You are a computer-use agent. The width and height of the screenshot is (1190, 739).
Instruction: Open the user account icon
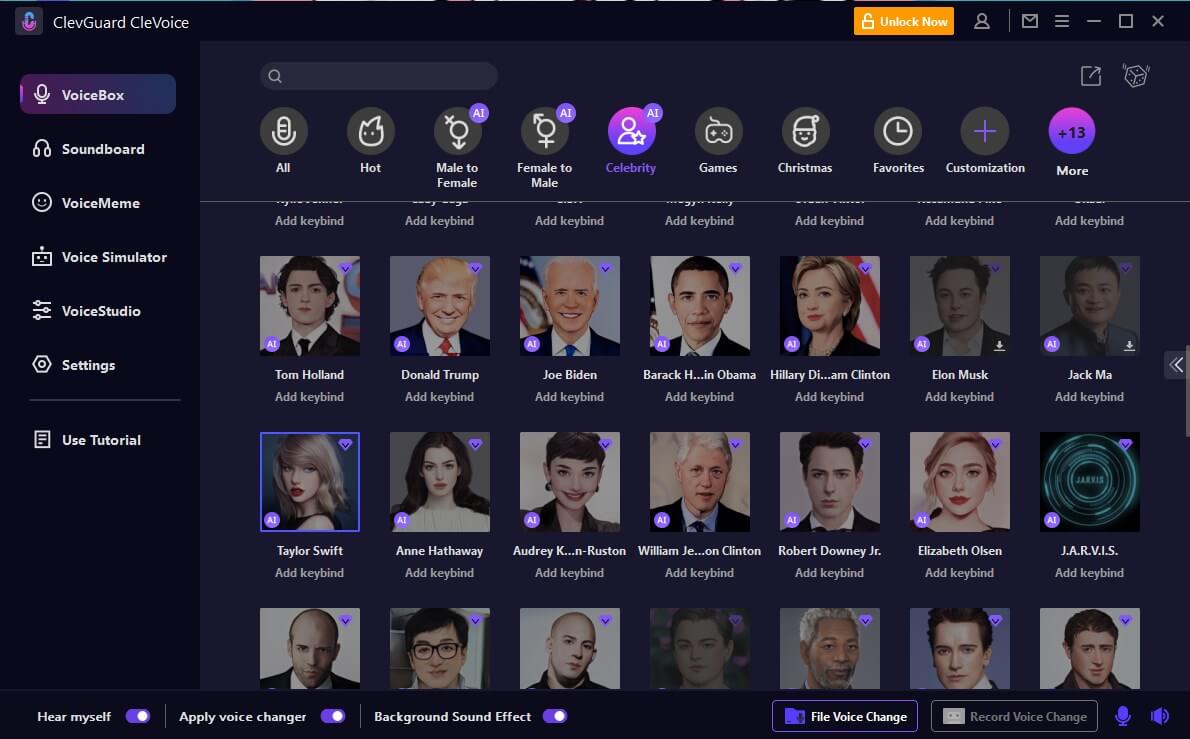click(x=982, y=21)
